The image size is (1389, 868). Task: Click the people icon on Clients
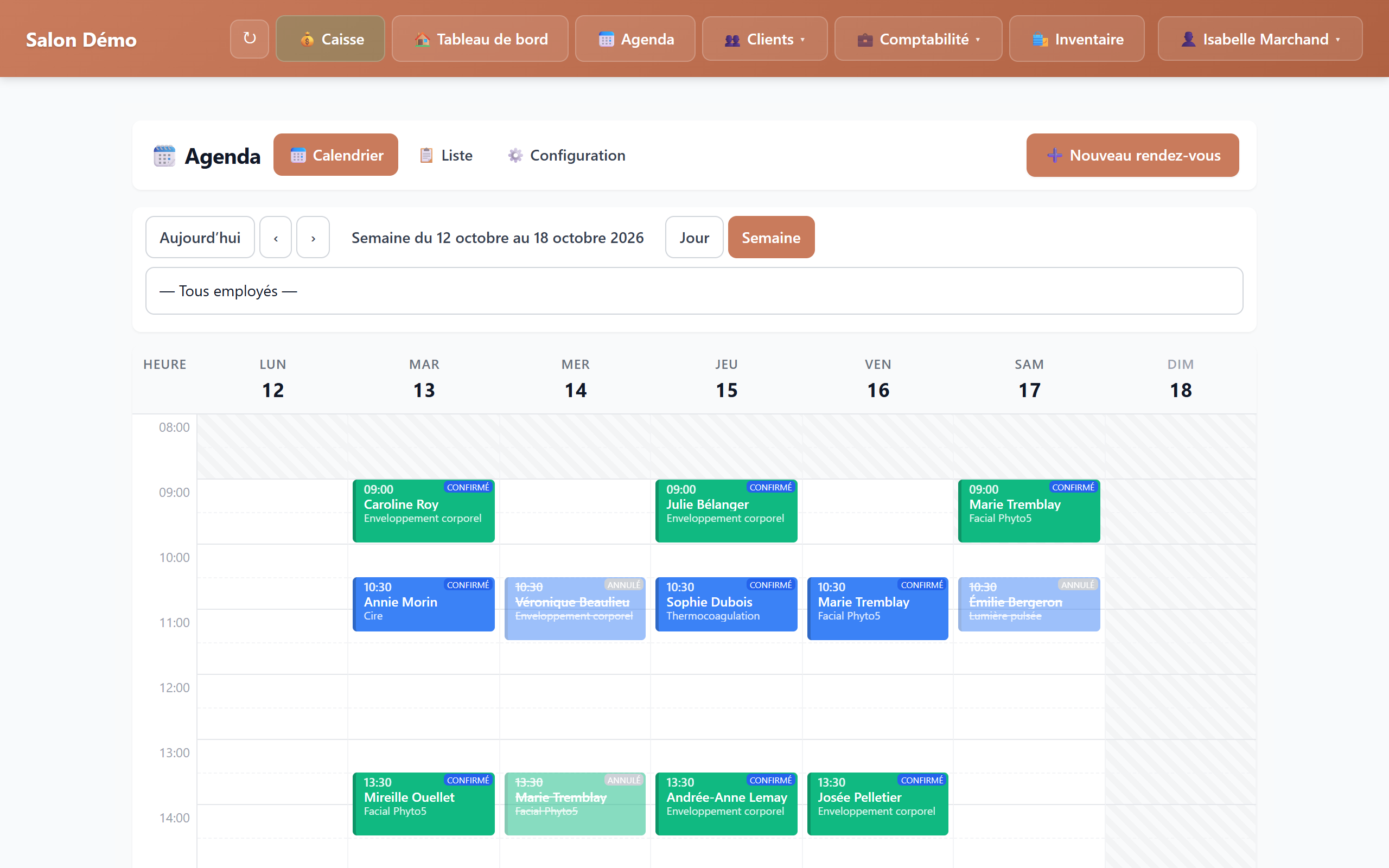(732, 40)
